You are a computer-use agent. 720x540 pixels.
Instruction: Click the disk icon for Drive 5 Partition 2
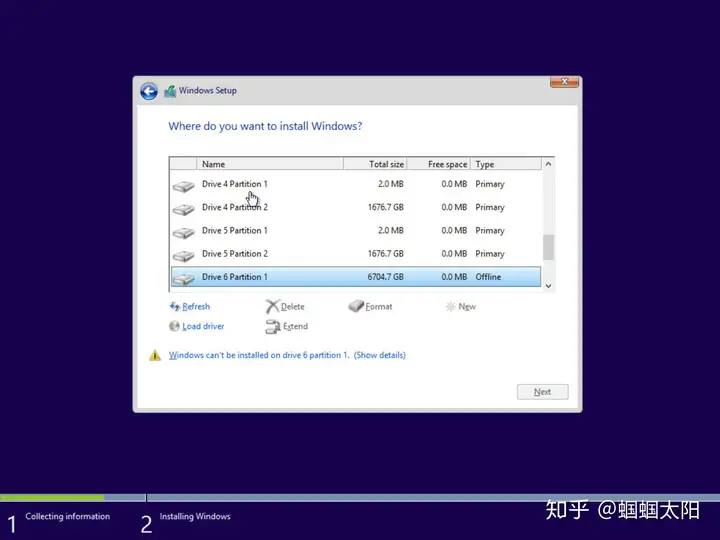pyautogui.click(x=184, y=256)
